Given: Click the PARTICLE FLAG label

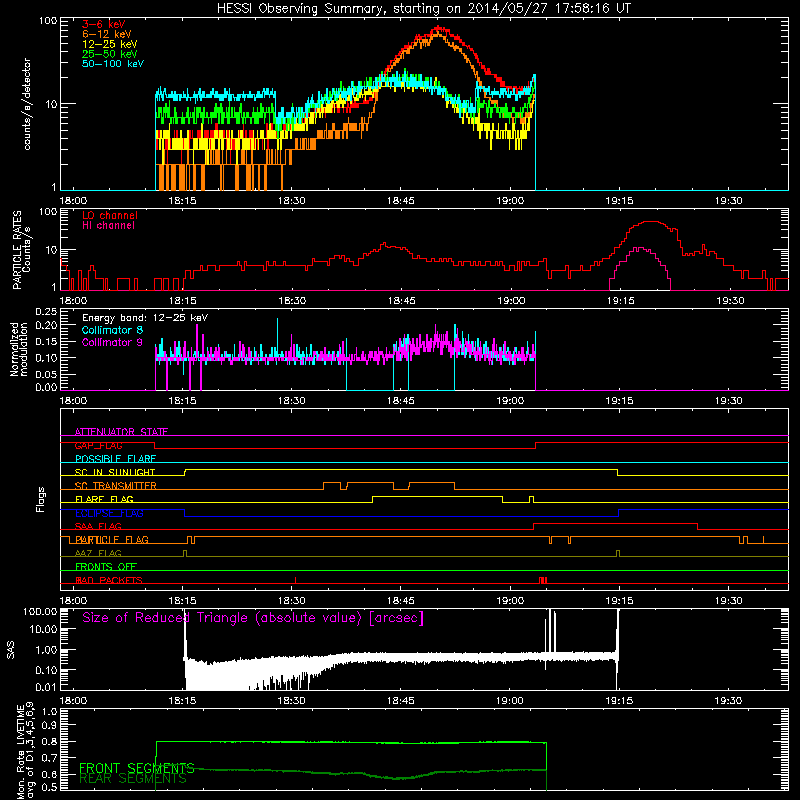Looking at the screenshot, I should tap(112, 540).
